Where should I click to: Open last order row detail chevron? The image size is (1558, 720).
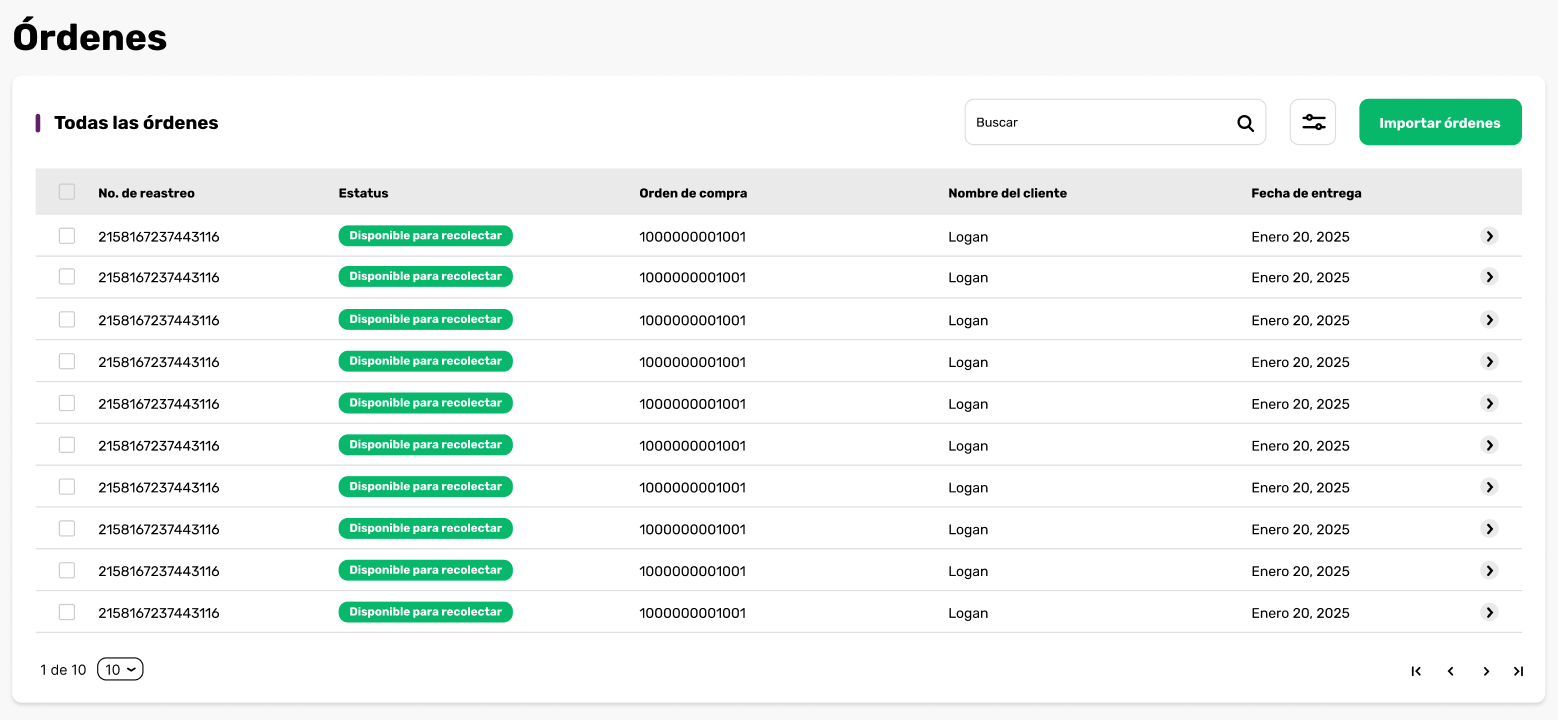coord(1489,612)
